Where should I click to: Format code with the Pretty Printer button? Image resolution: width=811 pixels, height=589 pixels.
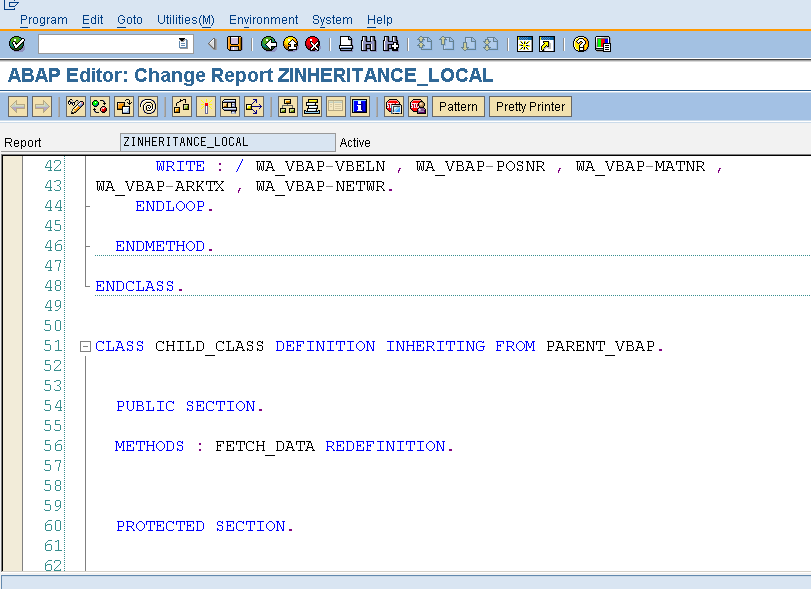tap(530, 106)
